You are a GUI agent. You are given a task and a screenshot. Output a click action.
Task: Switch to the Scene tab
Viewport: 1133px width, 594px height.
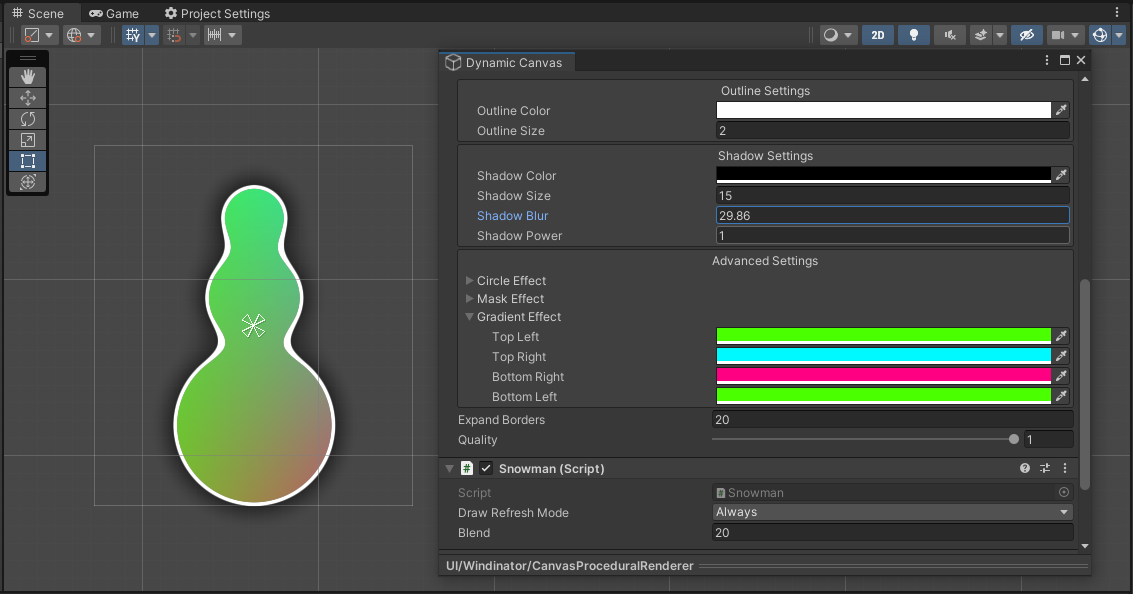click(38, 13)
